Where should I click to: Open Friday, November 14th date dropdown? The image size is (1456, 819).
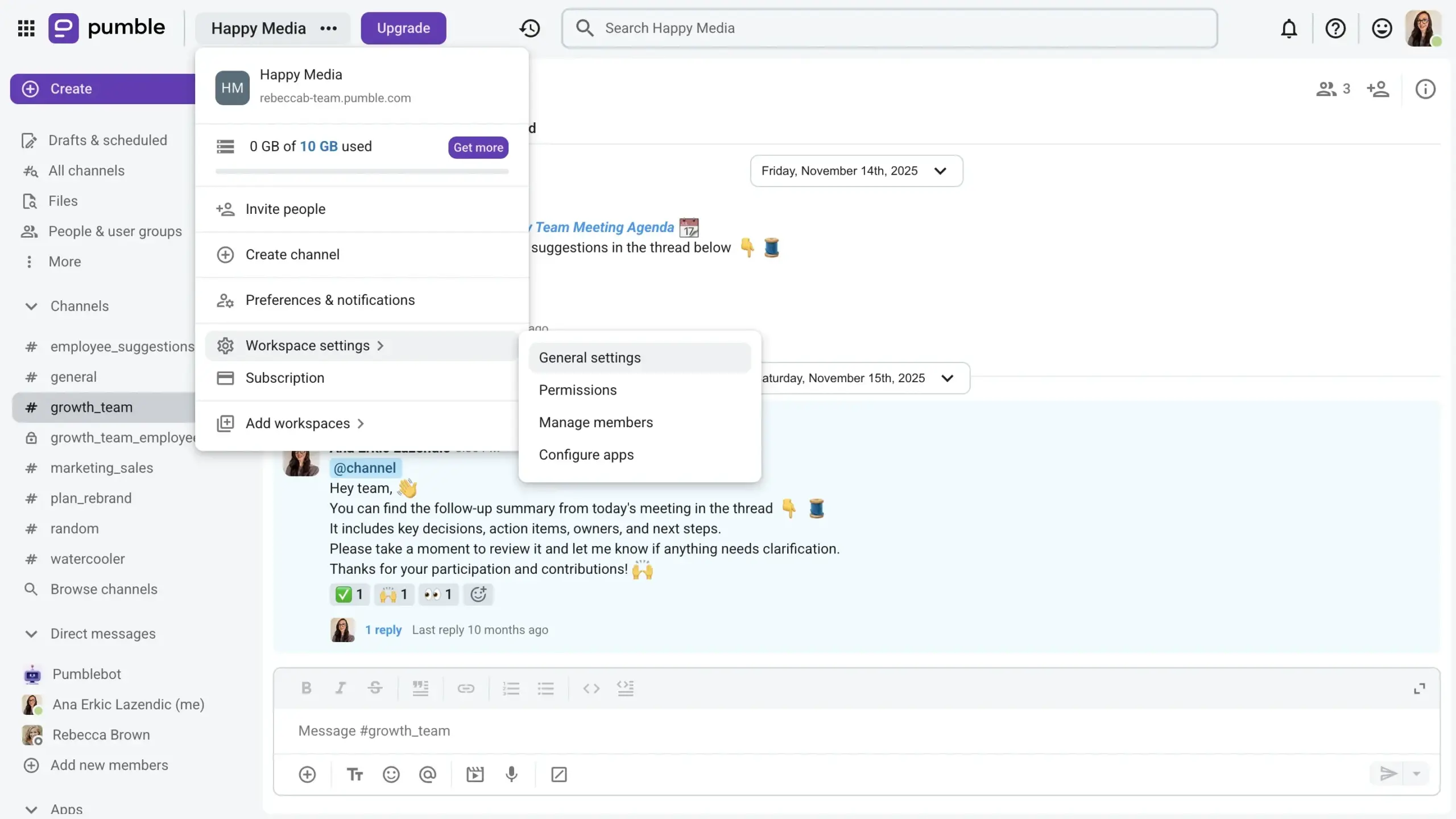856,171
